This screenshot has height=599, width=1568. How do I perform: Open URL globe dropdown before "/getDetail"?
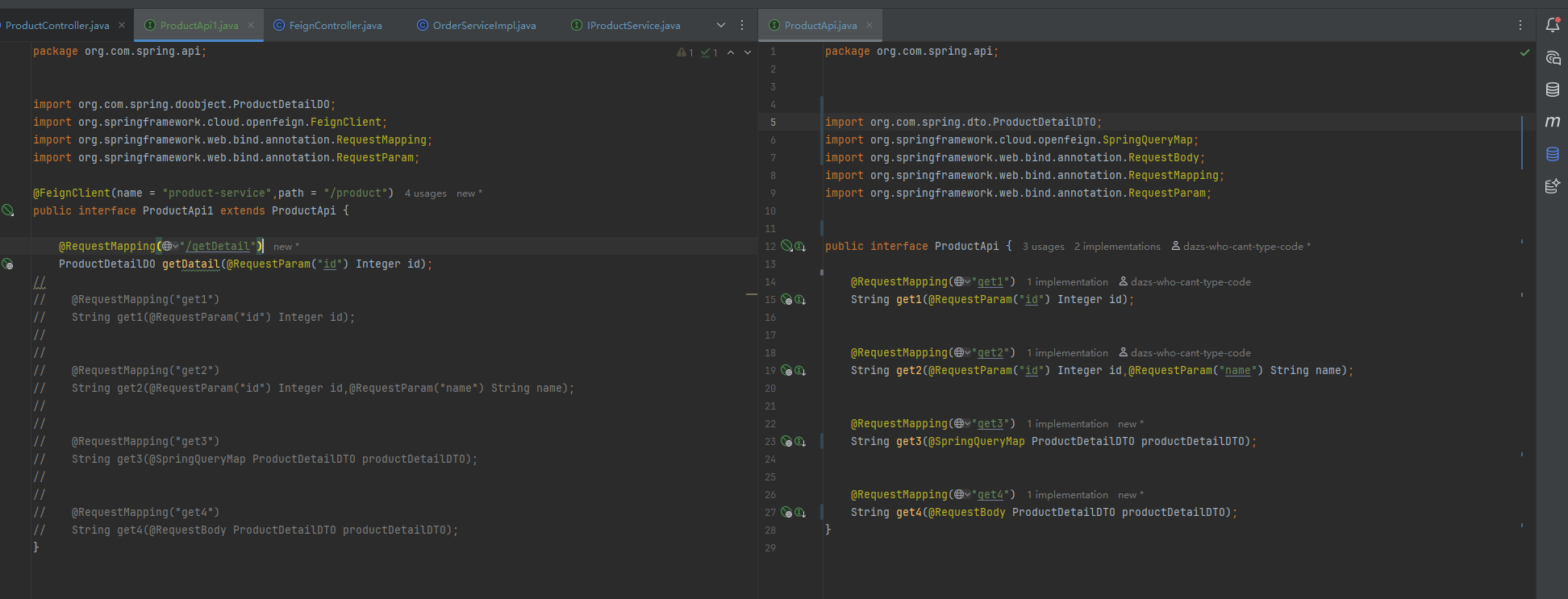click(x=169, y=246)
